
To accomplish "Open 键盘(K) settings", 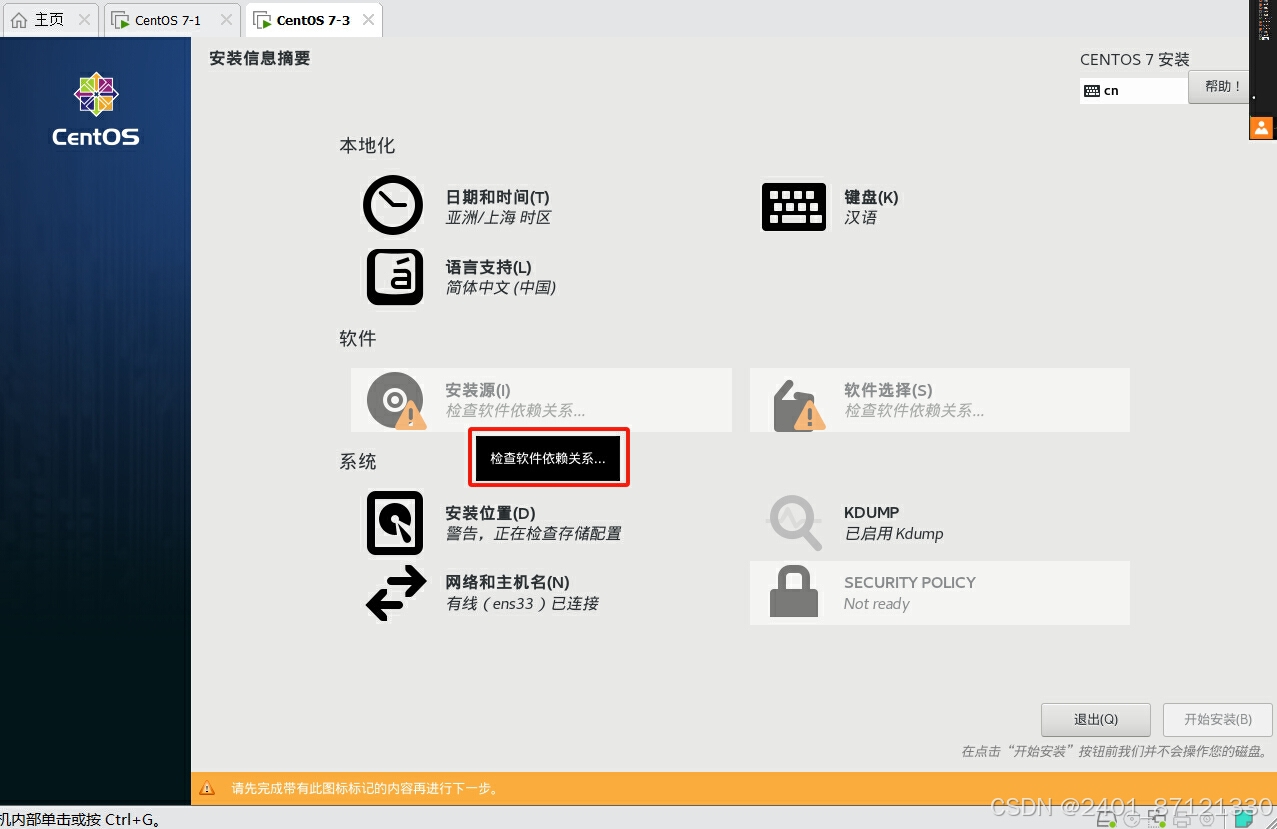I will [x=871, y=197].
